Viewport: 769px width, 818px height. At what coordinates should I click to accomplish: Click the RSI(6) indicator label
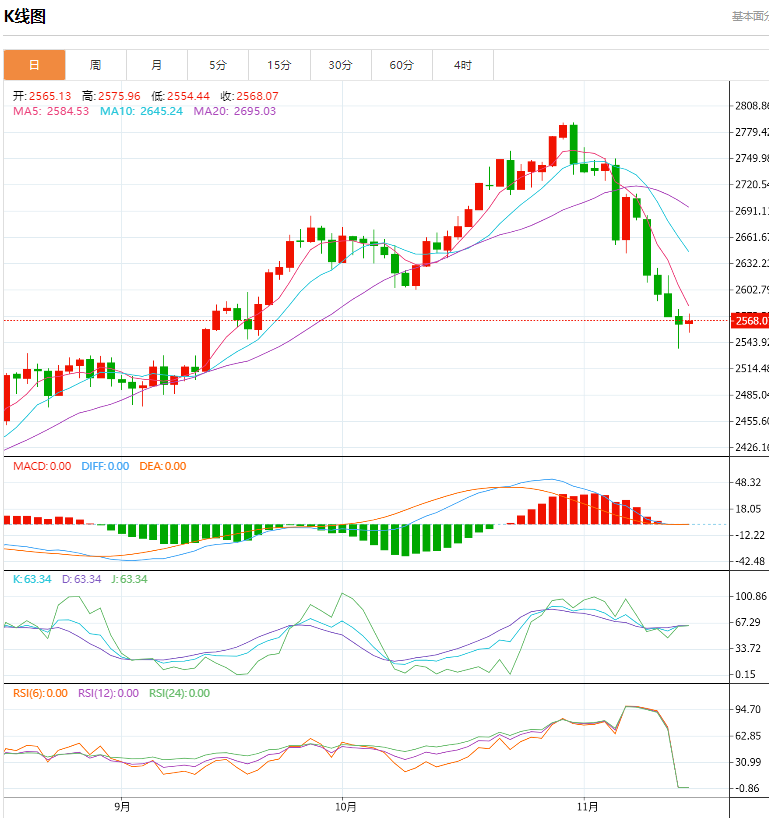click(40, 693)
